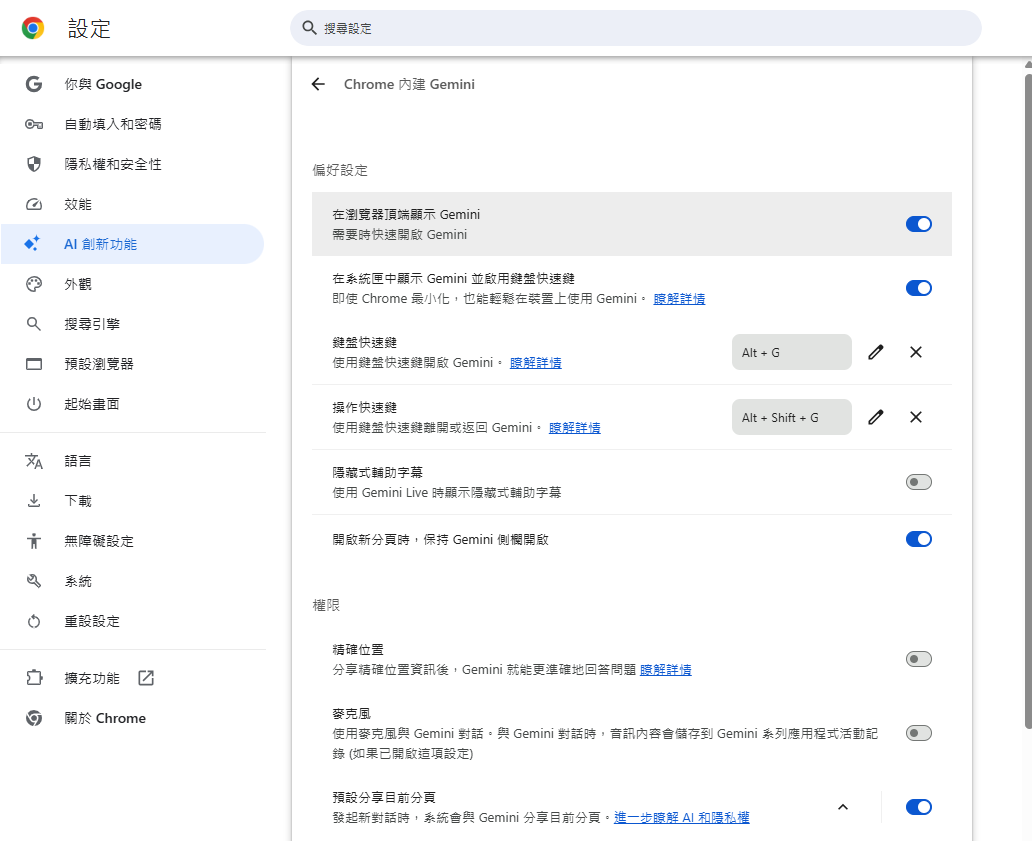Open 外觀 settings section label
This screenshot has width=1032, height=841.
pos(78,284)
